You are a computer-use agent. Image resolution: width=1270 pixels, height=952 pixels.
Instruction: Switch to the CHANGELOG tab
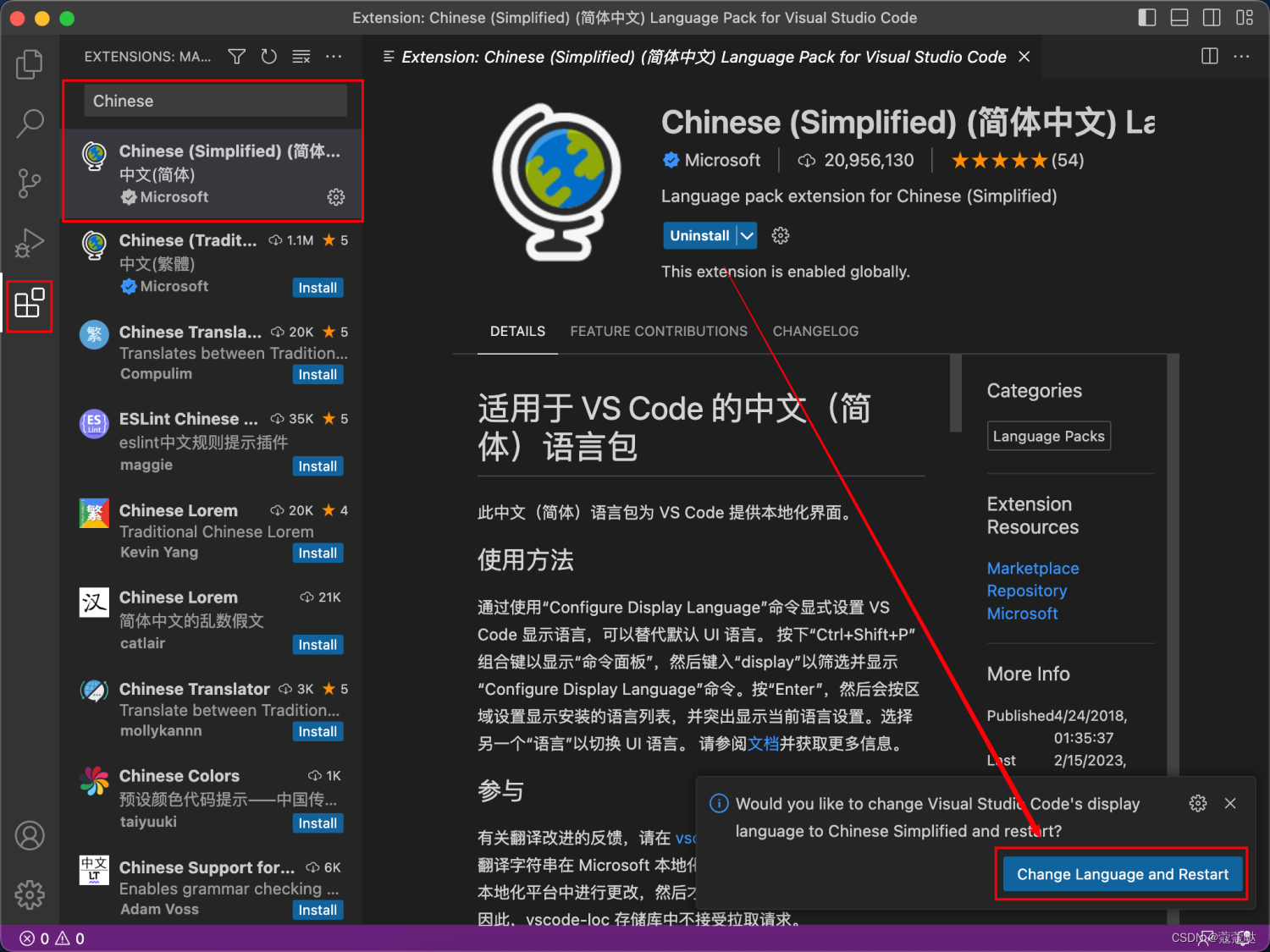(815, 331)
